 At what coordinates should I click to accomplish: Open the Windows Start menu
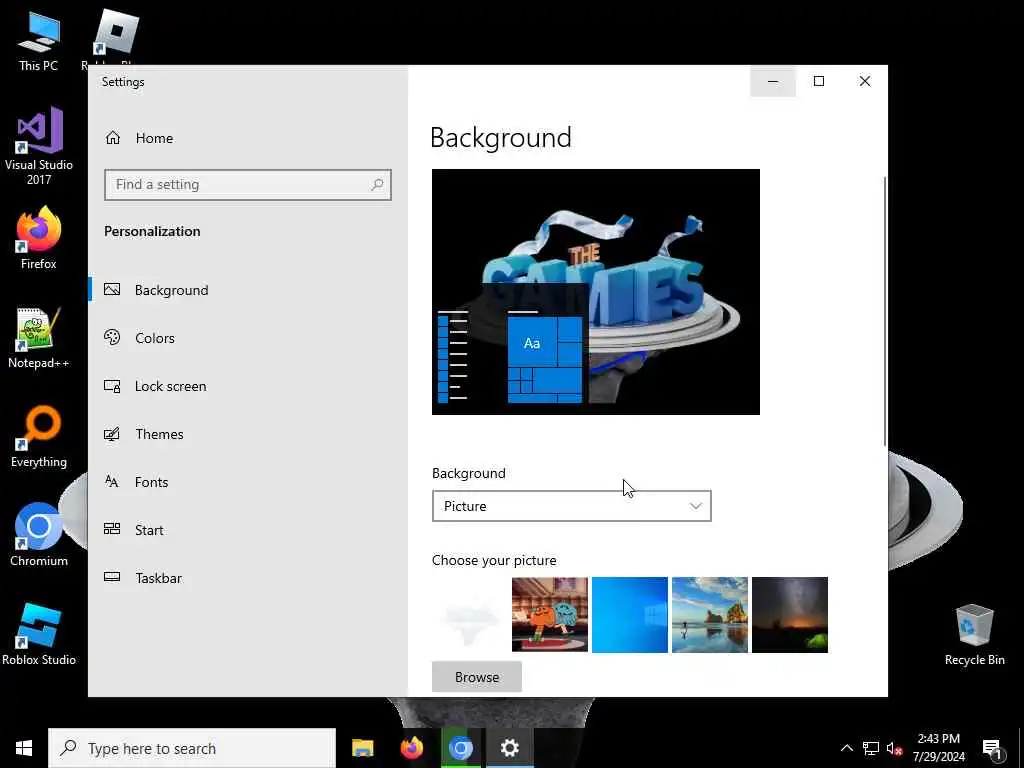coord(24,748)
